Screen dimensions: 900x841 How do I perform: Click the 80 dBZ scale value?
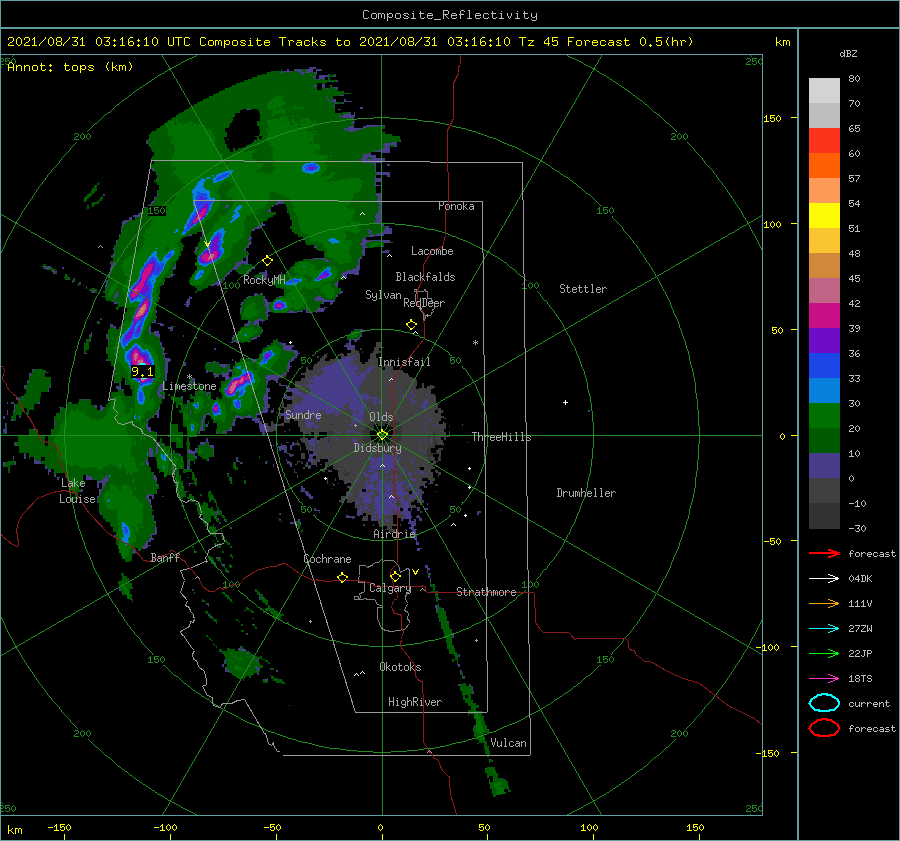(854, 79)
